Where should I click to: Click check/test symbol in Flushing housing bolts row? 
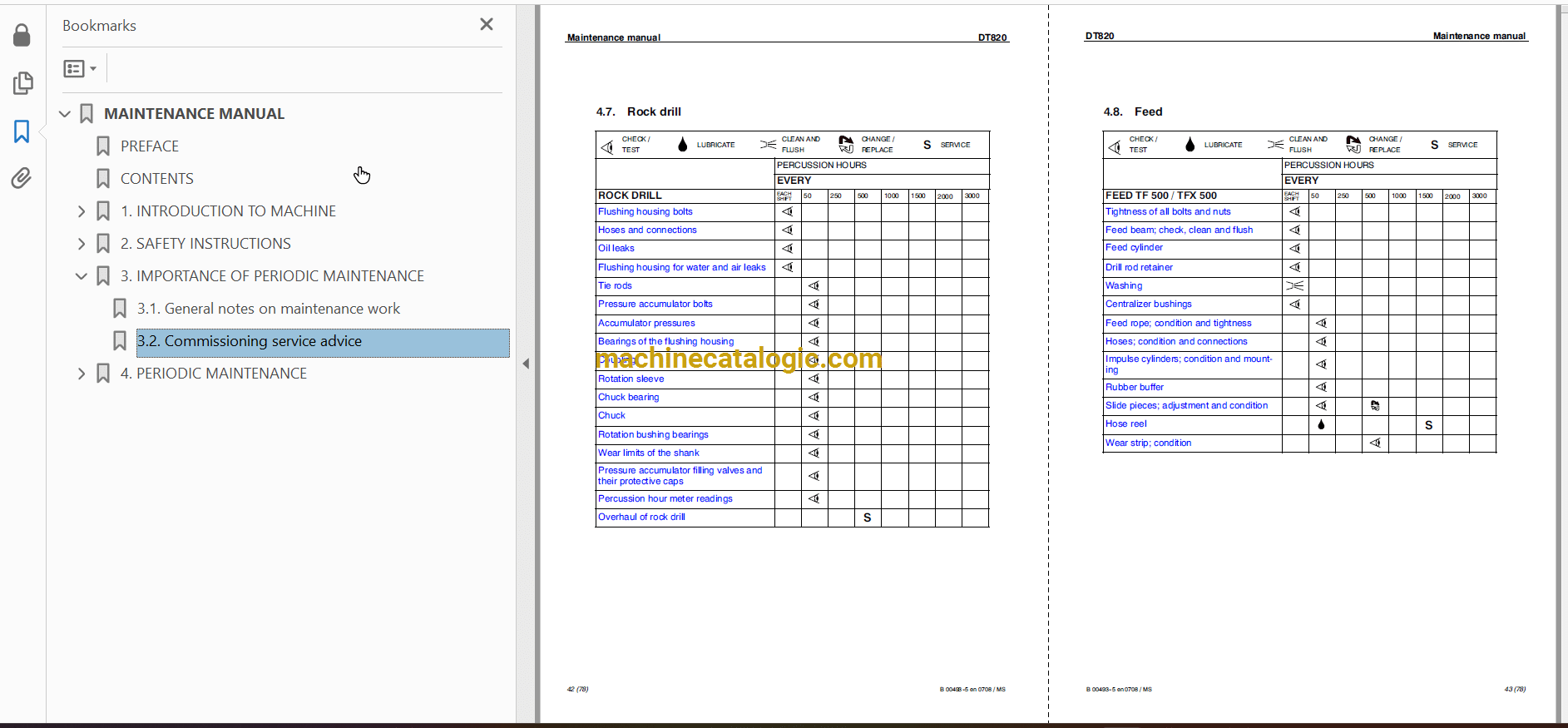(788, 211)
